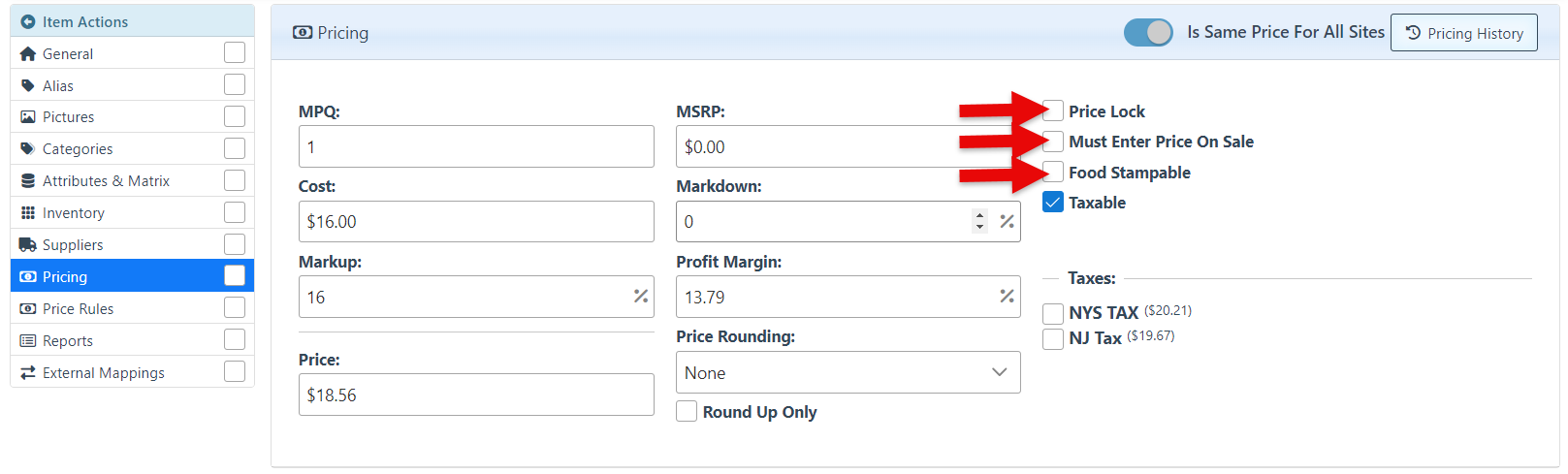
Task: Click the Suppliers truck icon
Action: point(28,245)
